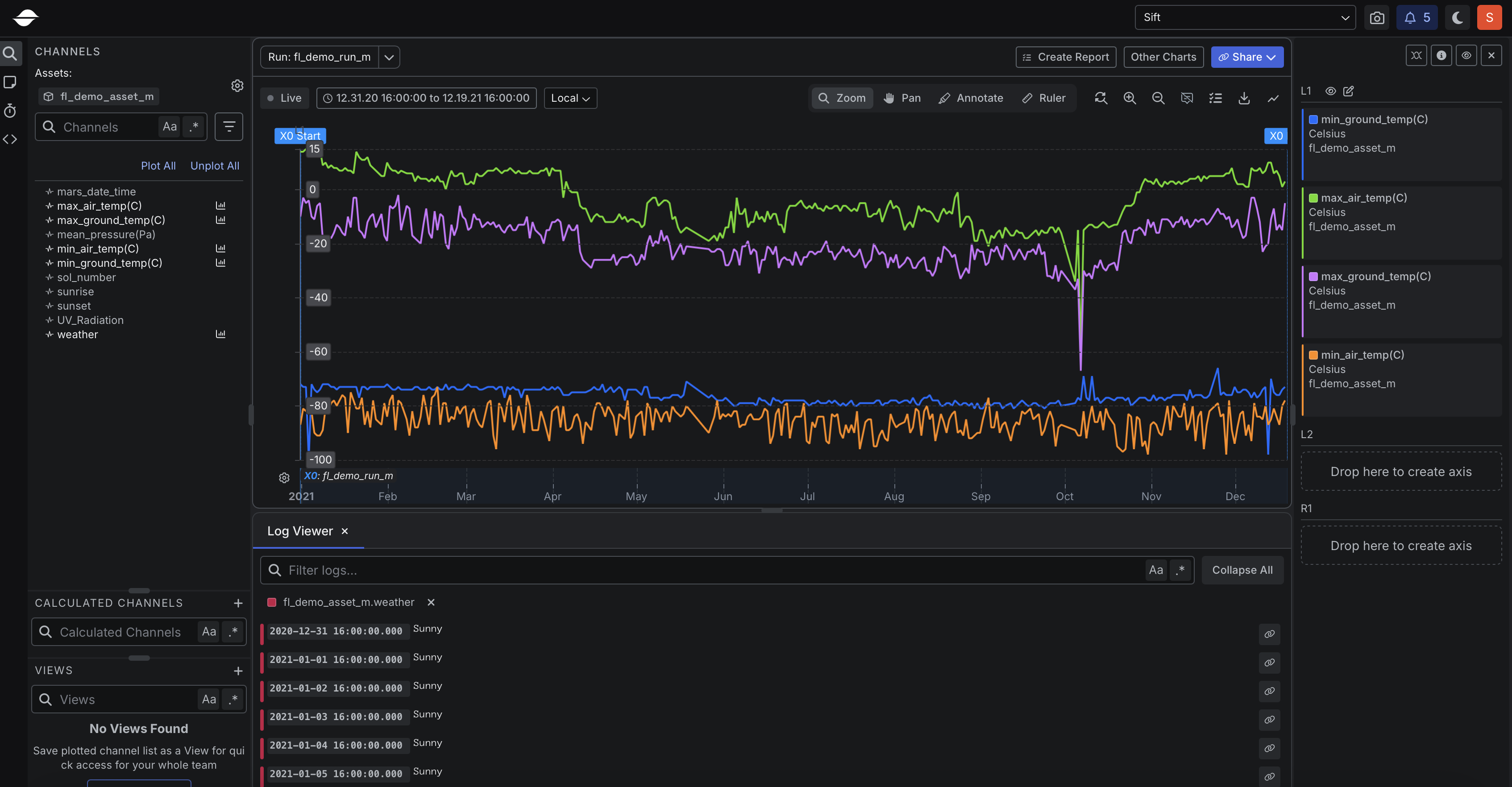This screenshot has height=787, width=1512.
Task: Click the Unplot All link
Action: [x=214, y=166]
